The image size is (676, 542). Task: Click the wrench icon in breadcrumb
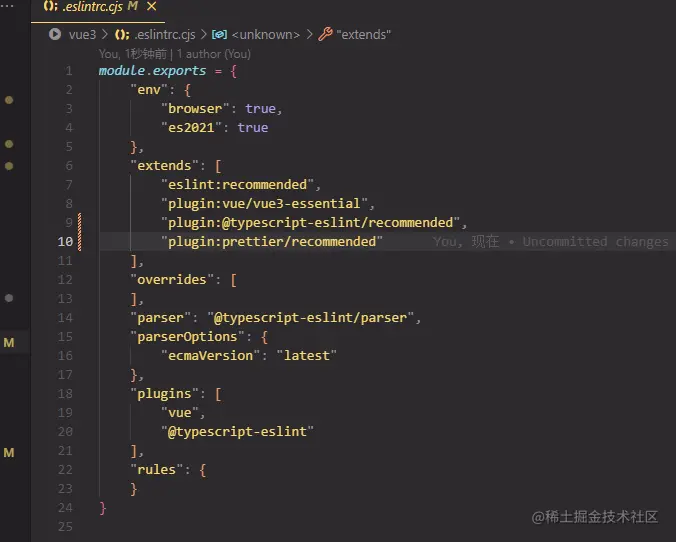325,34
